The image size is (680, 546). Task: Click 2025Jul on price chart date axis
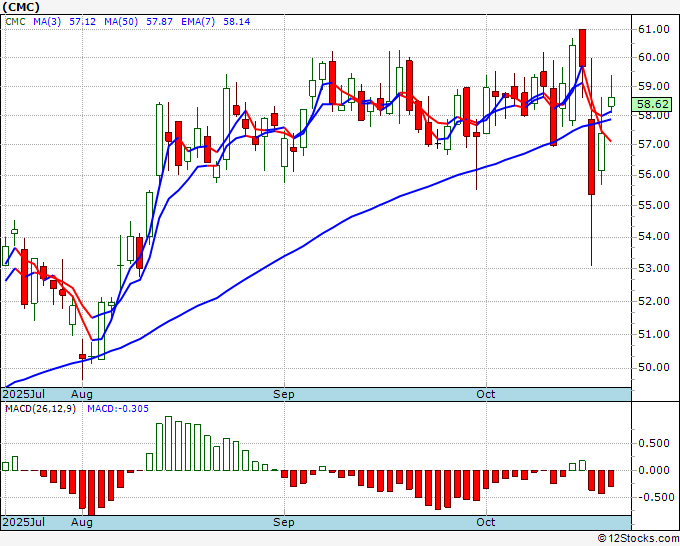pos(24,394)
